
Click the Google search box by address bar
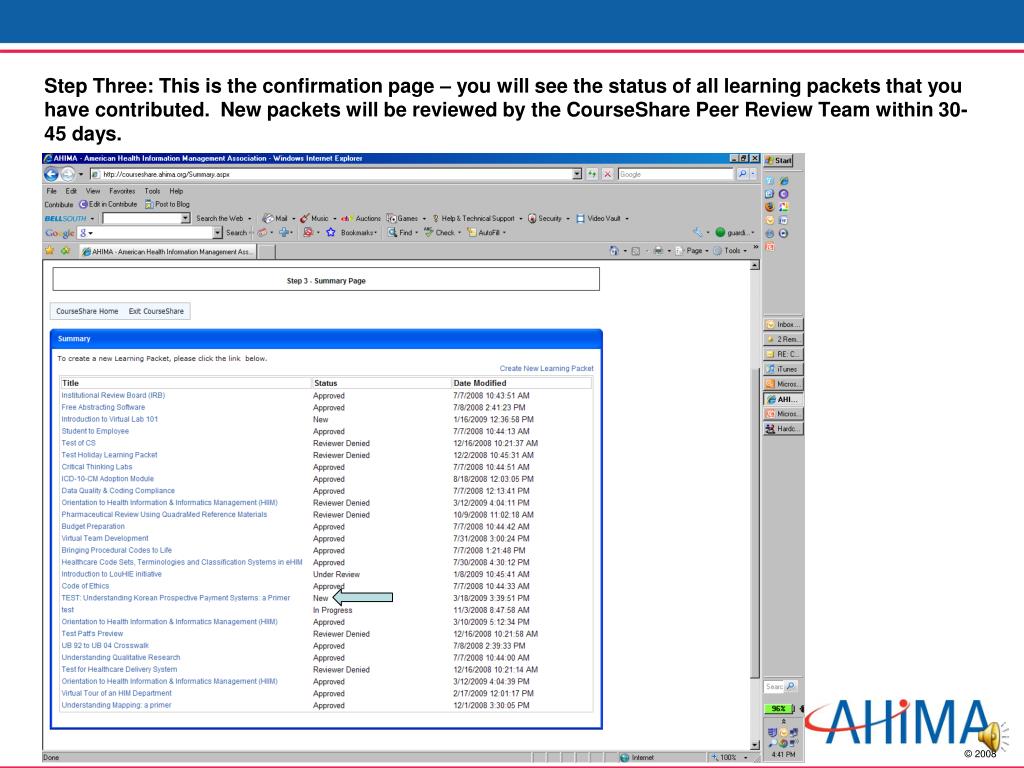pos(676,174)
